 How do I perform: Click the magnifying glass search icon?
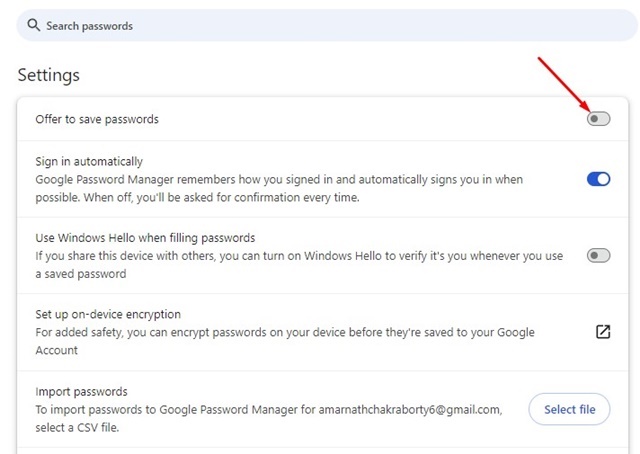click(x=34, y=25)
